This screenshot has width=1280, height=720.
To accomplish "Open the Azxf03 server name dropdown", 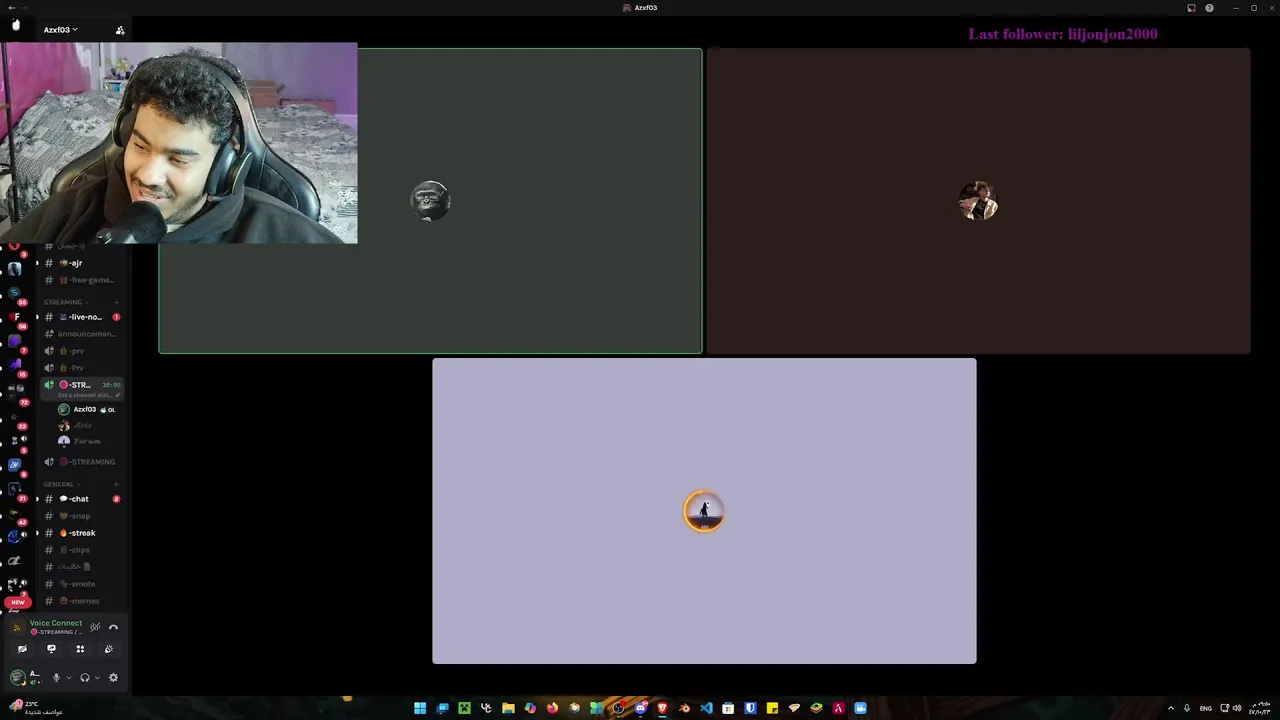I will pyautogui.click(x=60, y=30).
